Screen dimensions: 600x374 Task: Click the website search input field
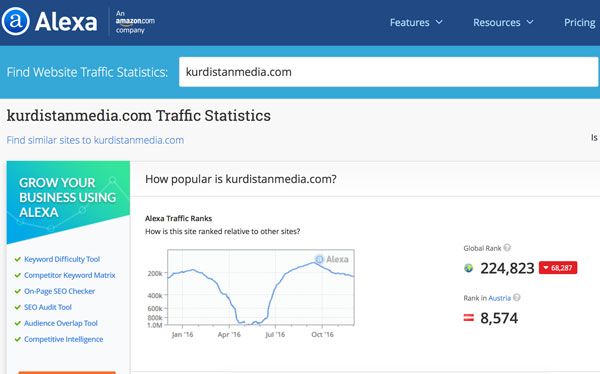388,72
